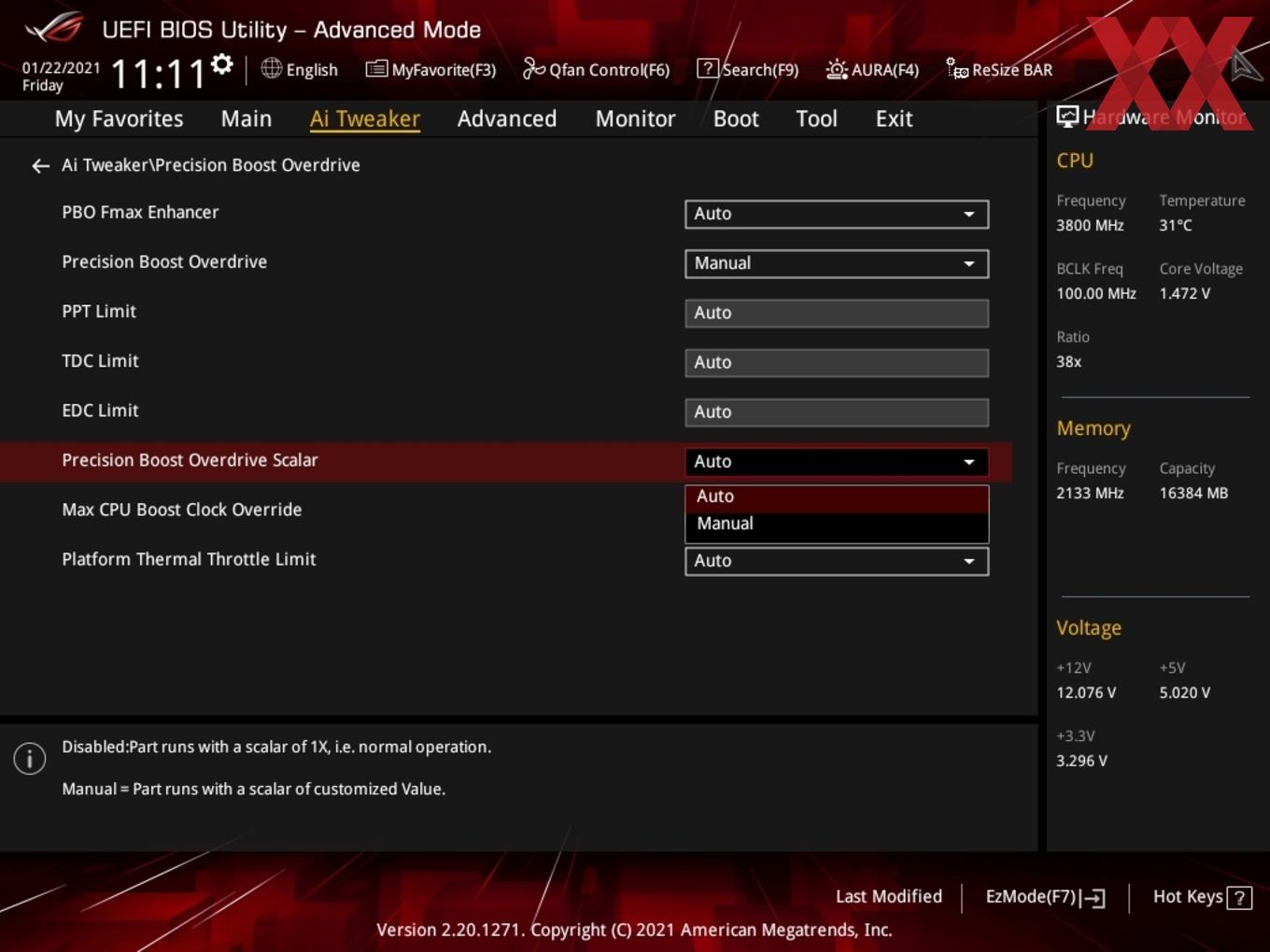Click the EzMode(F7) label

[x=1031, y=897]
